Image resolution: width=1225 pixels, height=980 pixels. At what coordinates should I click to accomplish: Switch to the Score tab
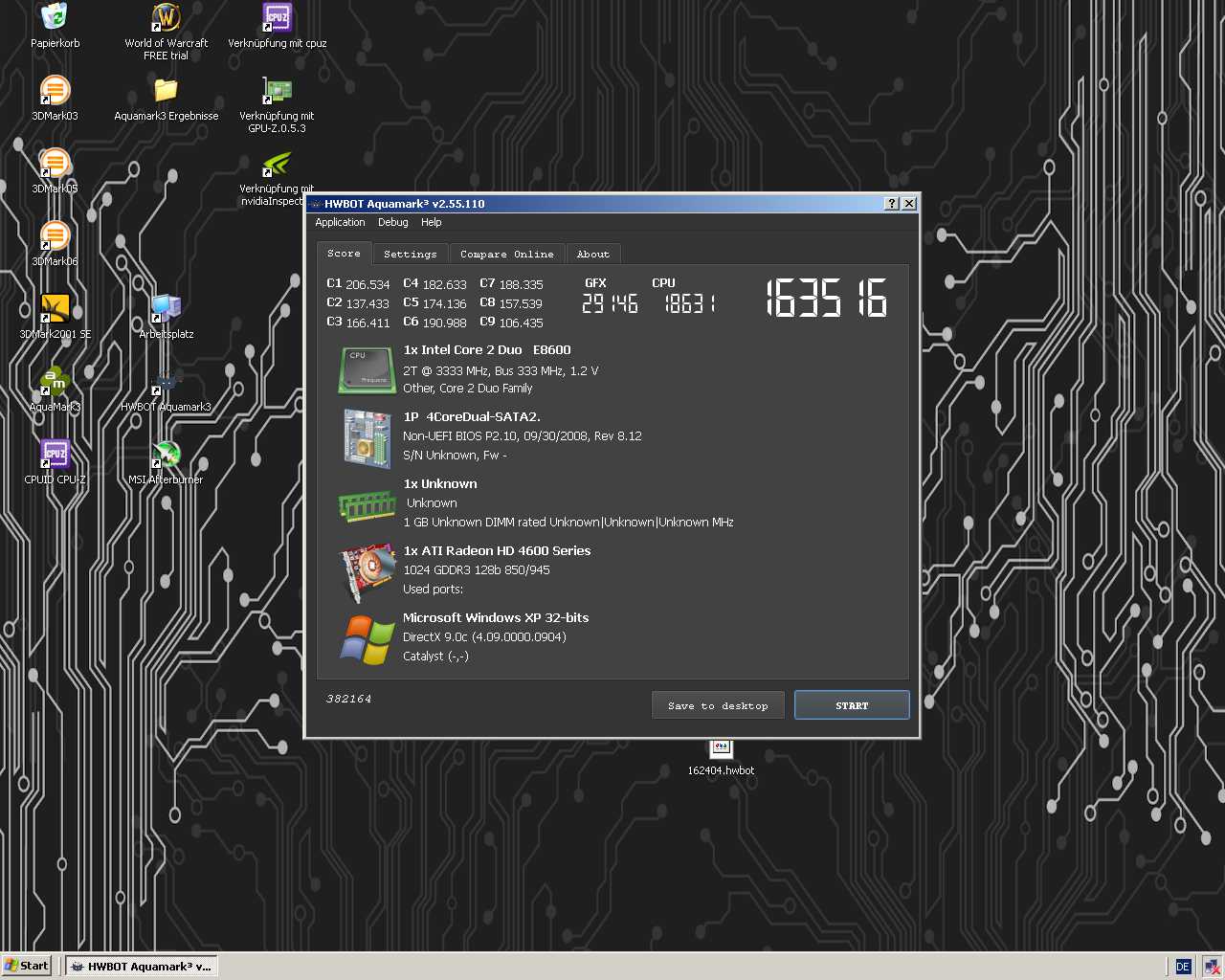click(x=344, y=254)
